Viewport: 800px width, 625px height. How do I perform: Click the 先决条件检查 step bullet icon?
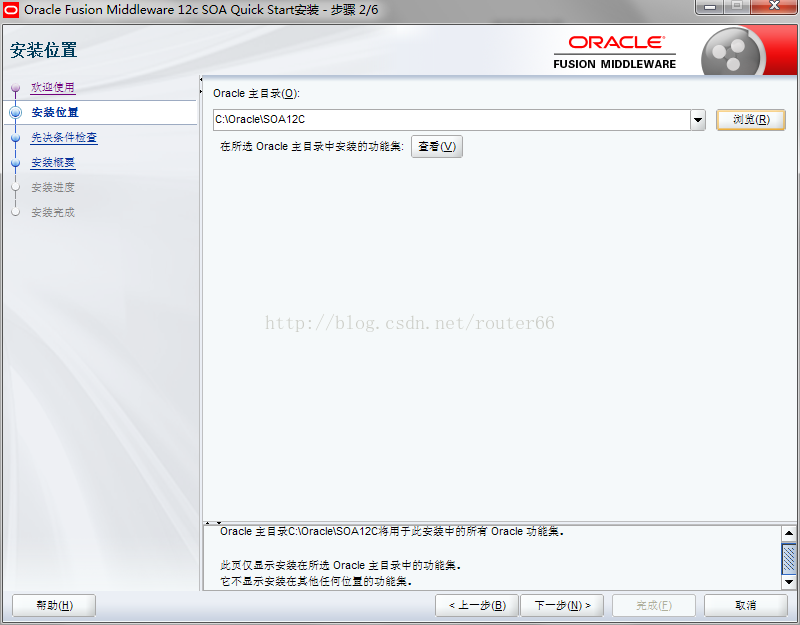[x=15, y=138]
